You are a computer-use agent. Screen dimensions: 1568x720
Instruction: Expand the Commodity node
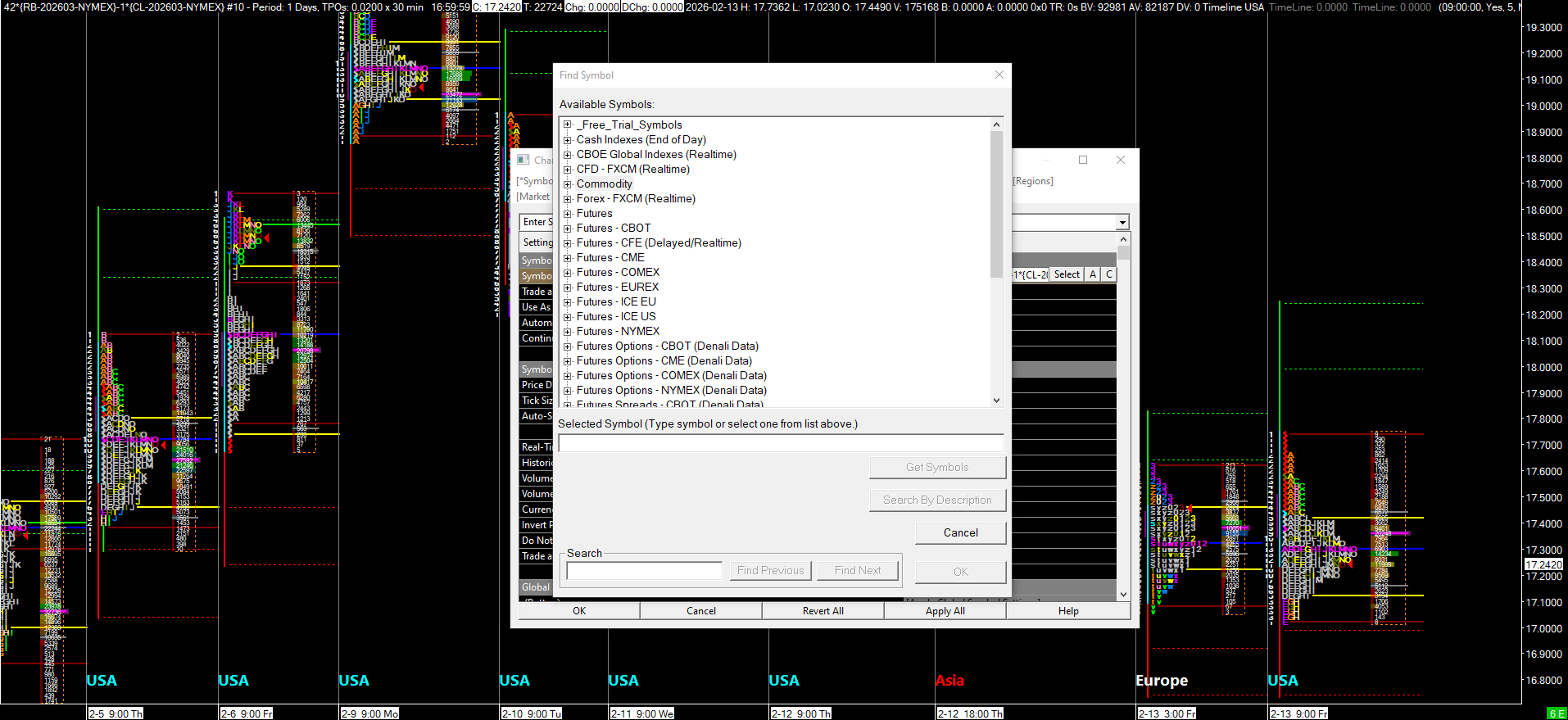(567, 183)
